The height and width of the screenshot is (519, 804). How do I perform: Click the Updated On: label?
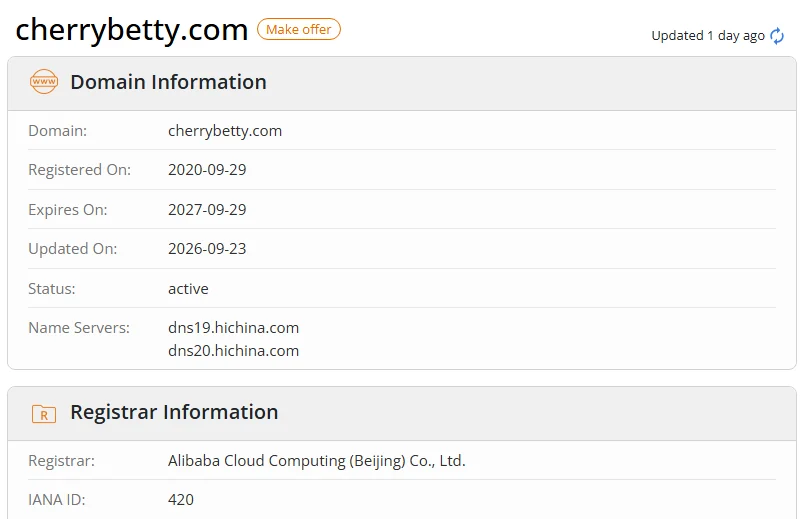pos(73,249)
